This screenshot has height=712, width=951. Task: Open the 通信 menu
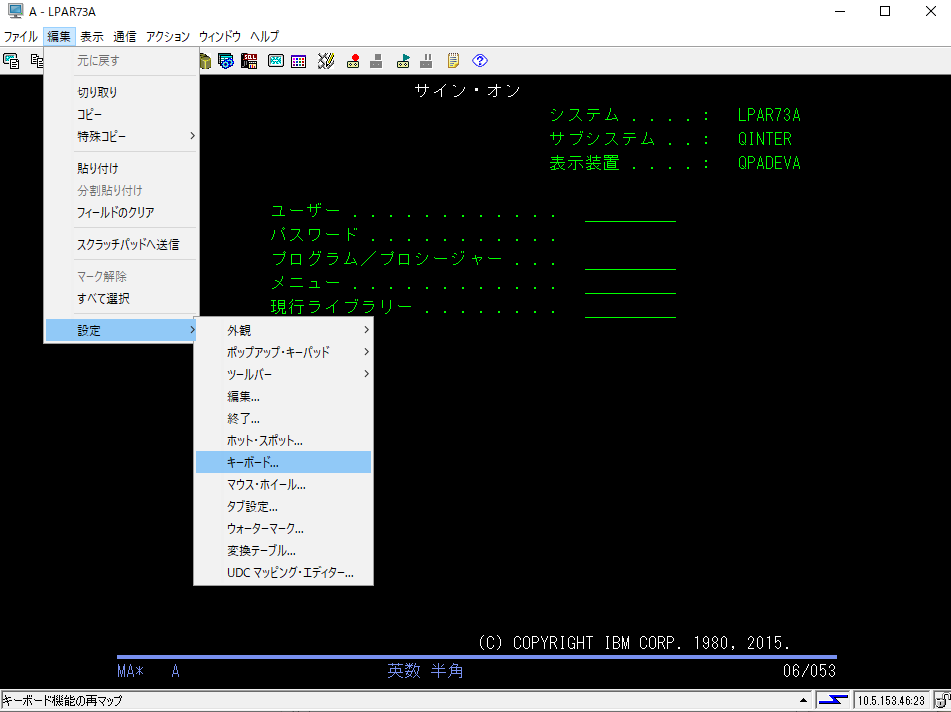coord(124,36)
